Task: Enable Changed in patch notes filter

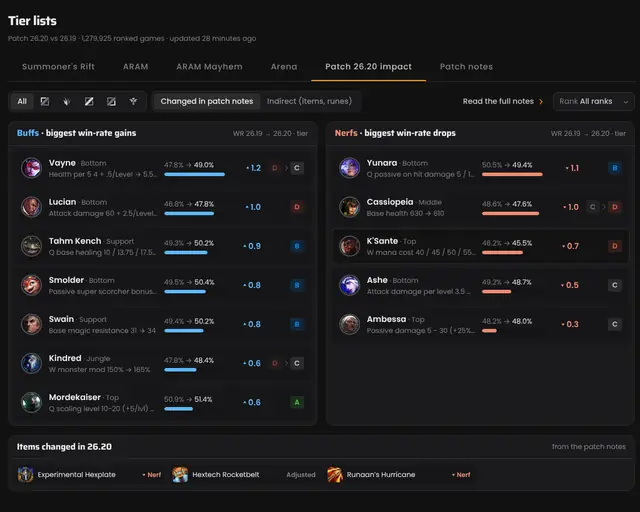Action: 207,101
